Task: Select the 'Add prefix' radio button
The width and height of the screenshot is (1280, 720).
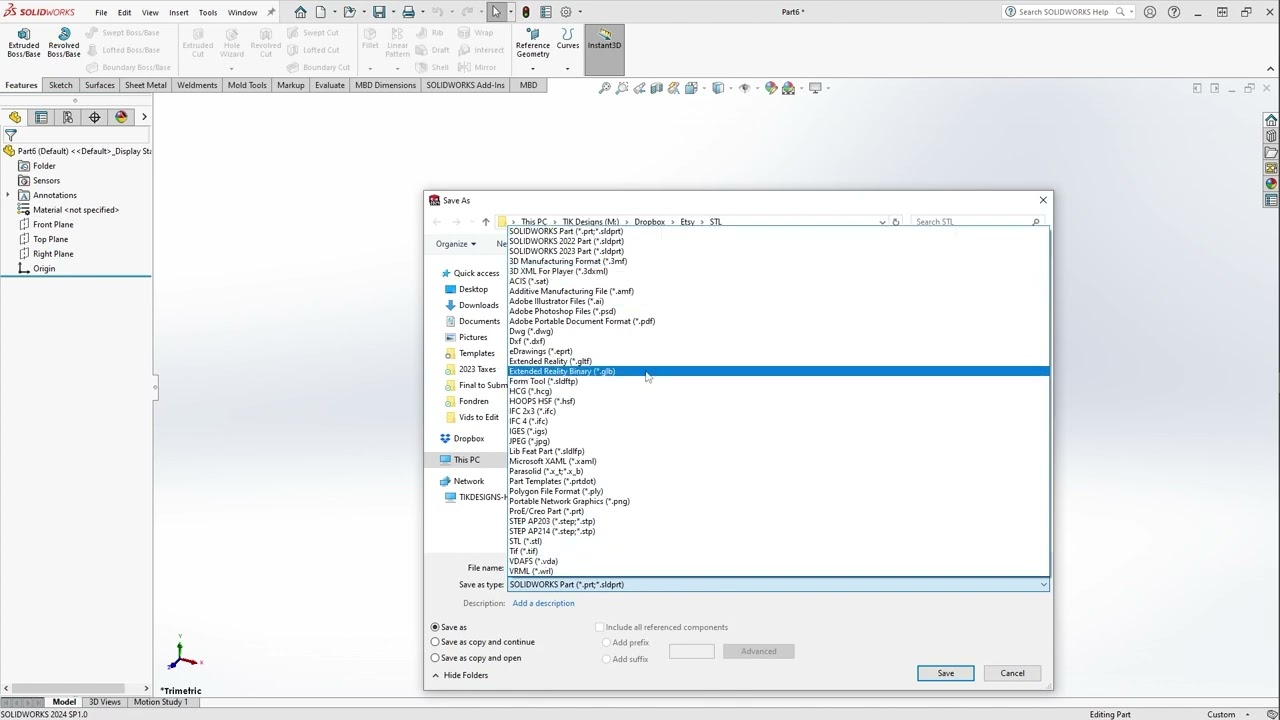Action: 607,643
